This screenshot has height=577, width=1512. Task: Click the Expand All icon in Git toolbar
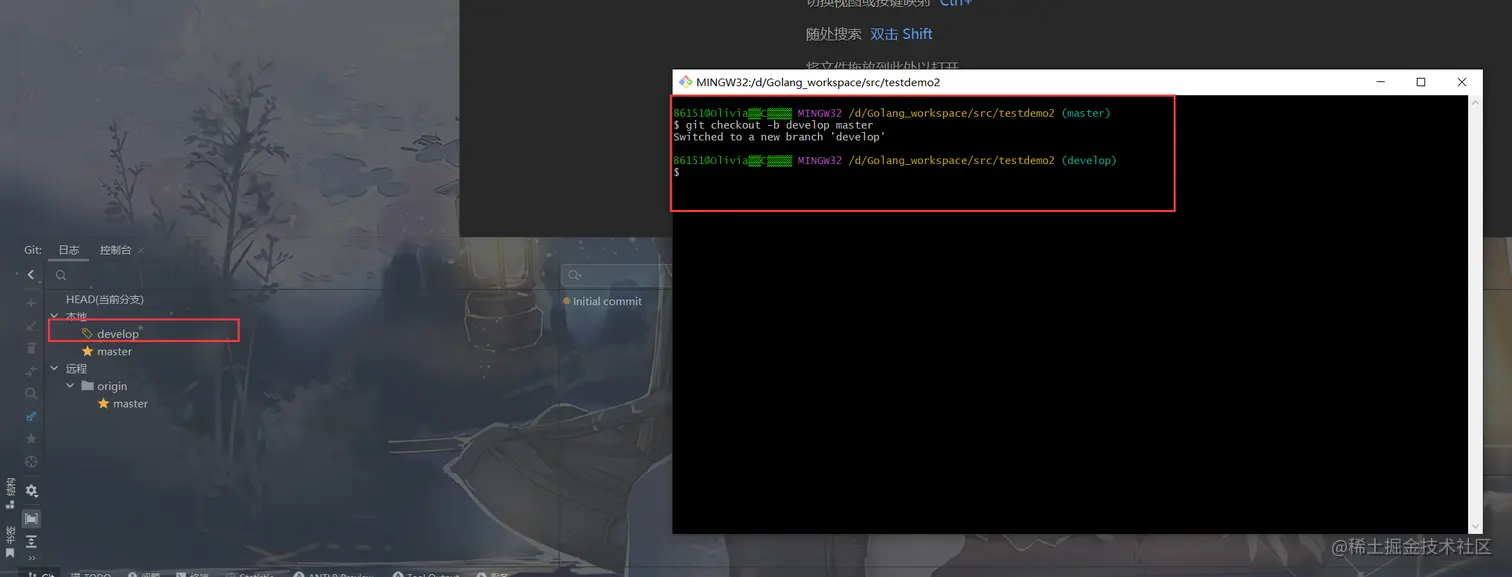31,541
